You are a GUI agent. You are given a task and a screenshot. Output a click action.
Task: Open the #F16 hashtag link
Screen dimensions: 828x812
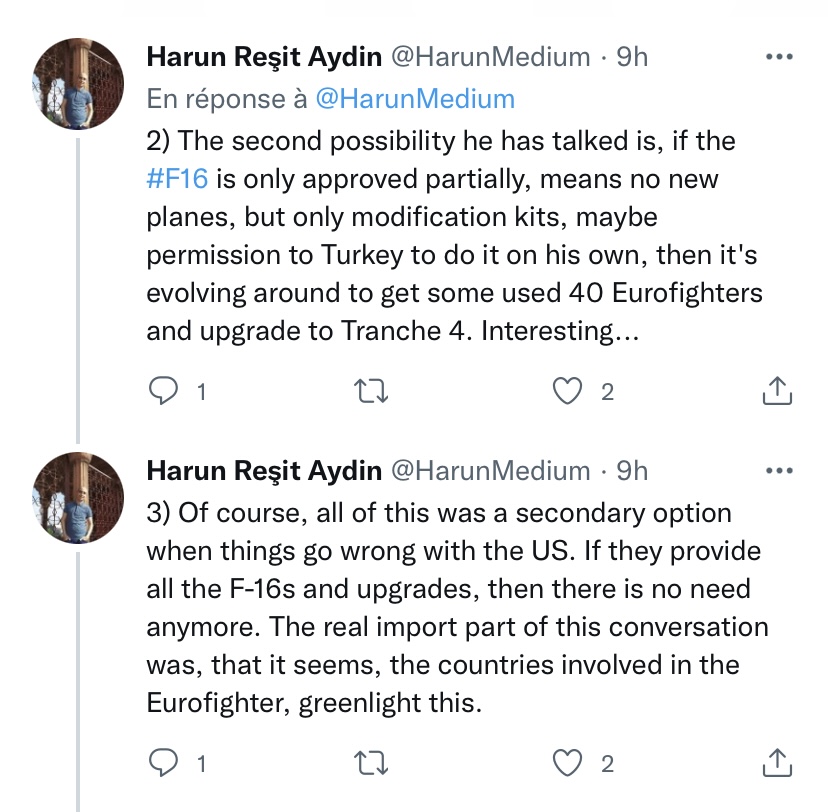176,182
